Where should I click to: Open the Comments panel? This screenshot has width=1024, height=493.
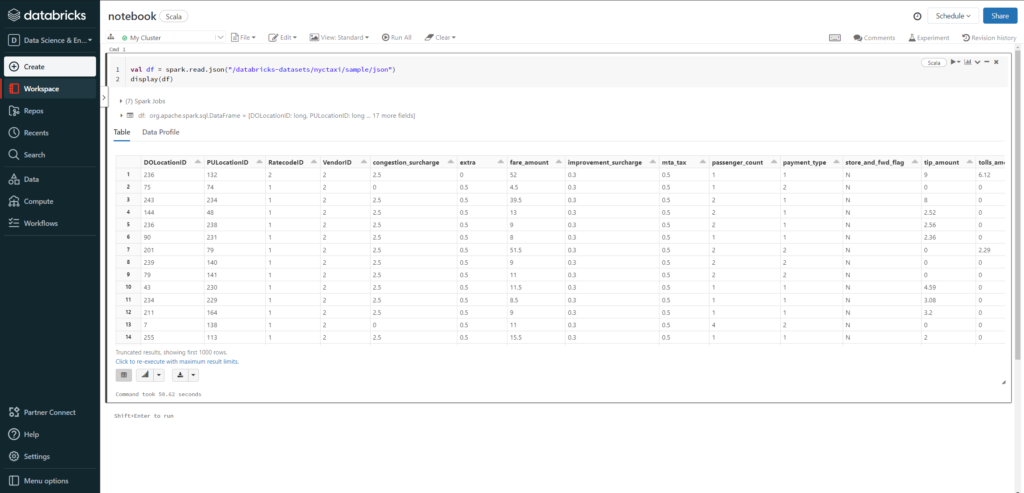click(x=874, y=37)
